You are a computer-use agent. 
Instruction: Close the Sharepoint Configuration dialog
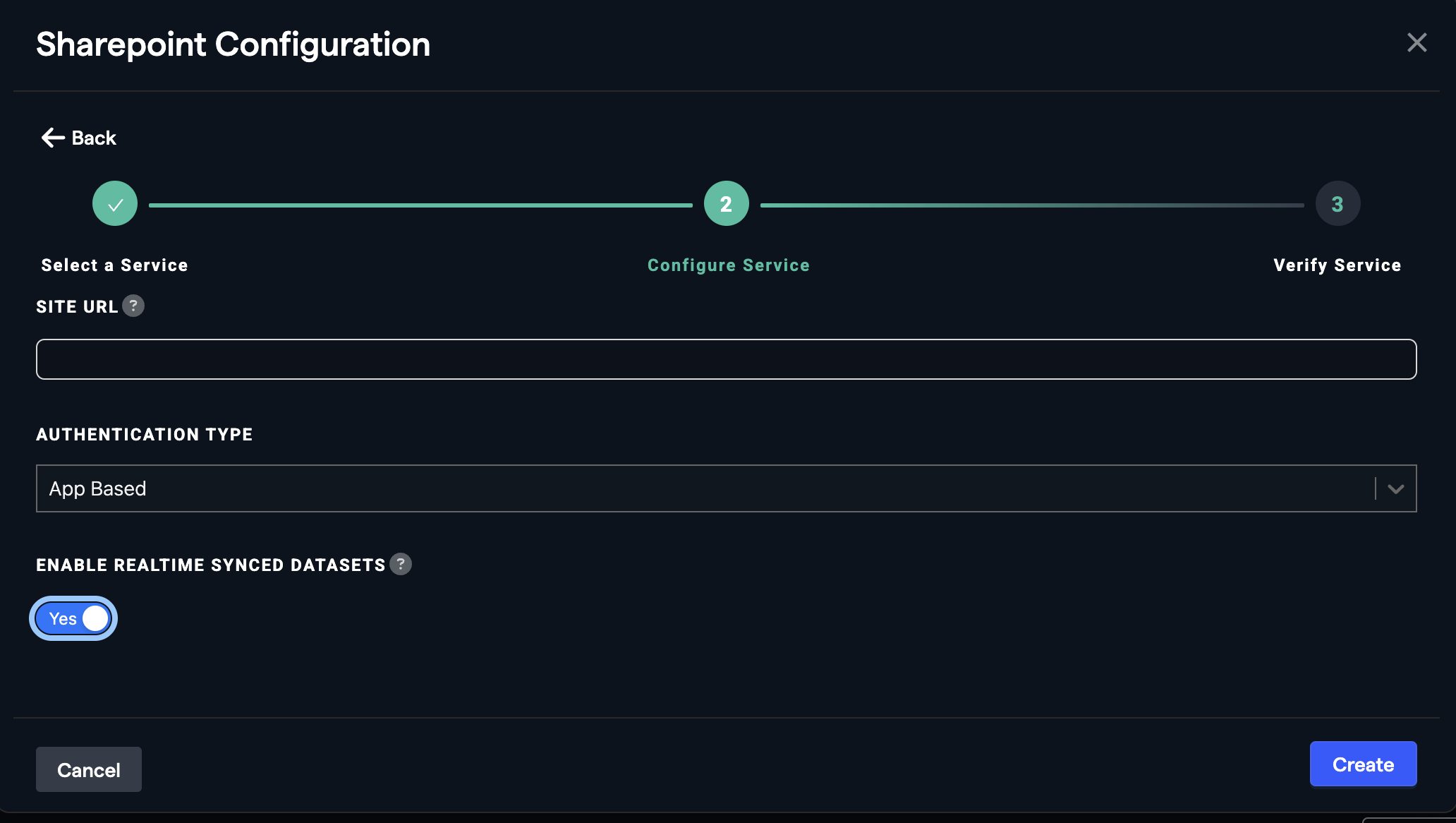pos(1416,43)
